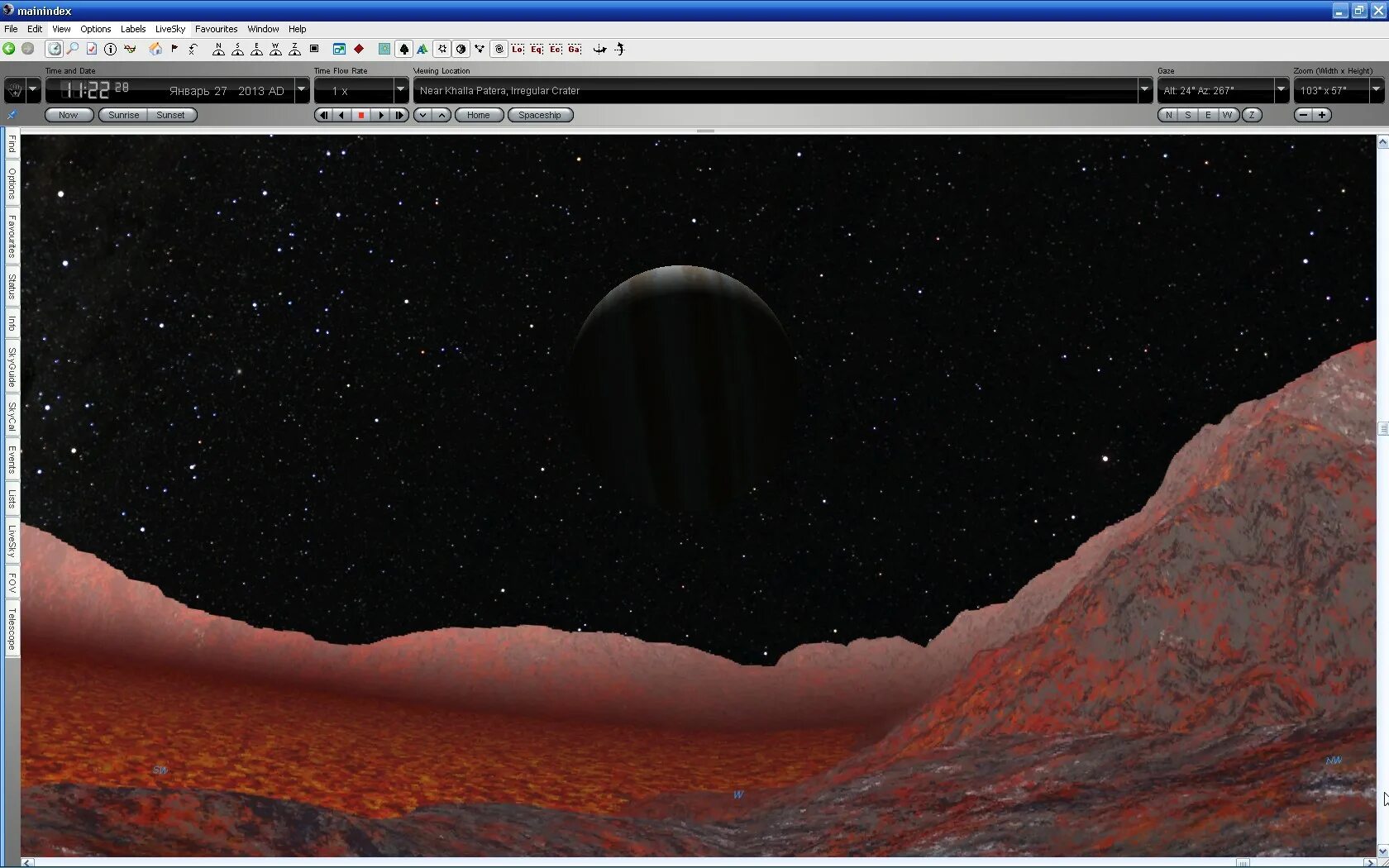
Task: Click the green Back arrow icon
Action: click(x=9, y=49)
